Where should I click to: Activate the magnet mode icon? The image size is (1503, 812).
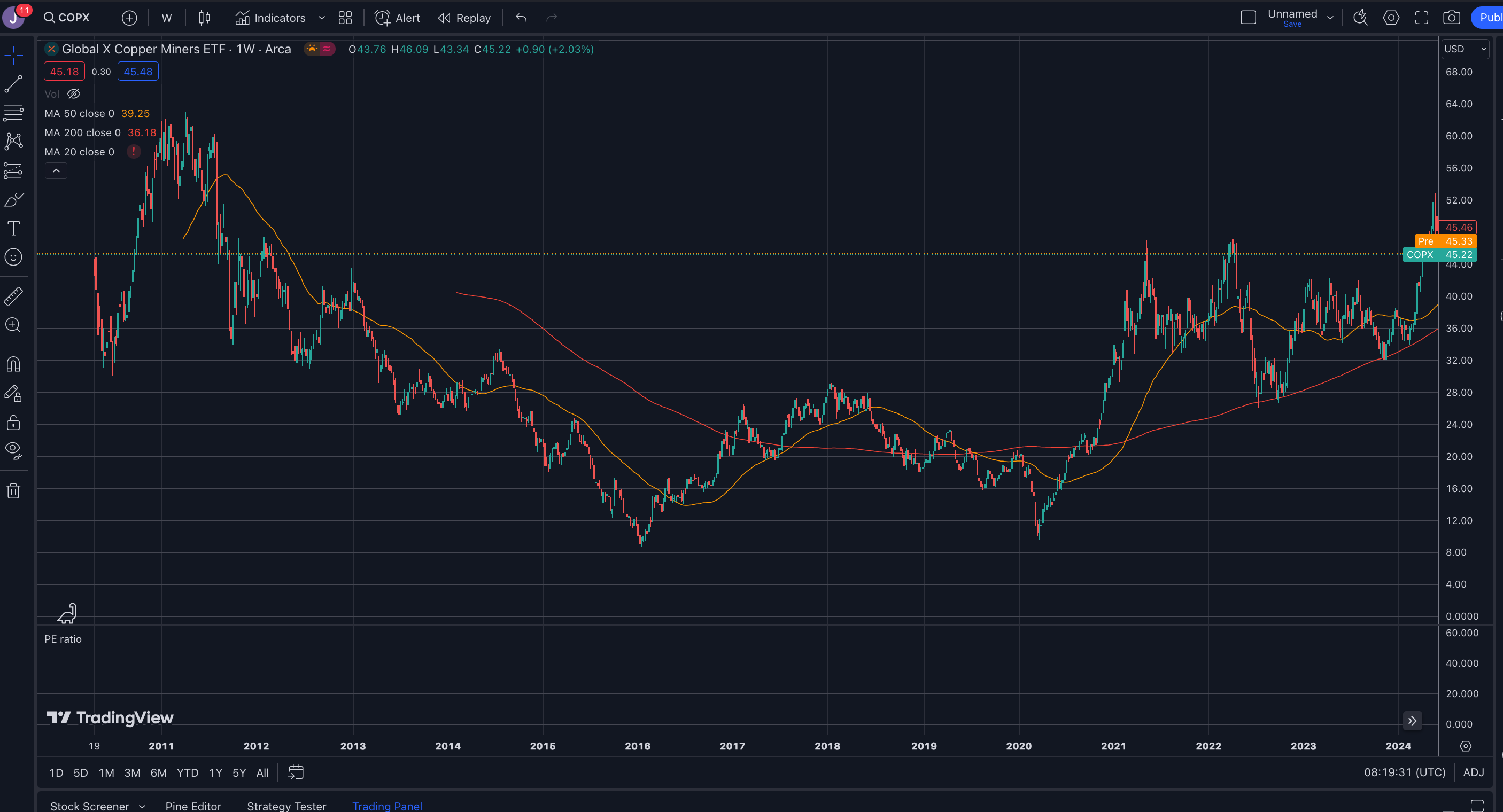13,364
